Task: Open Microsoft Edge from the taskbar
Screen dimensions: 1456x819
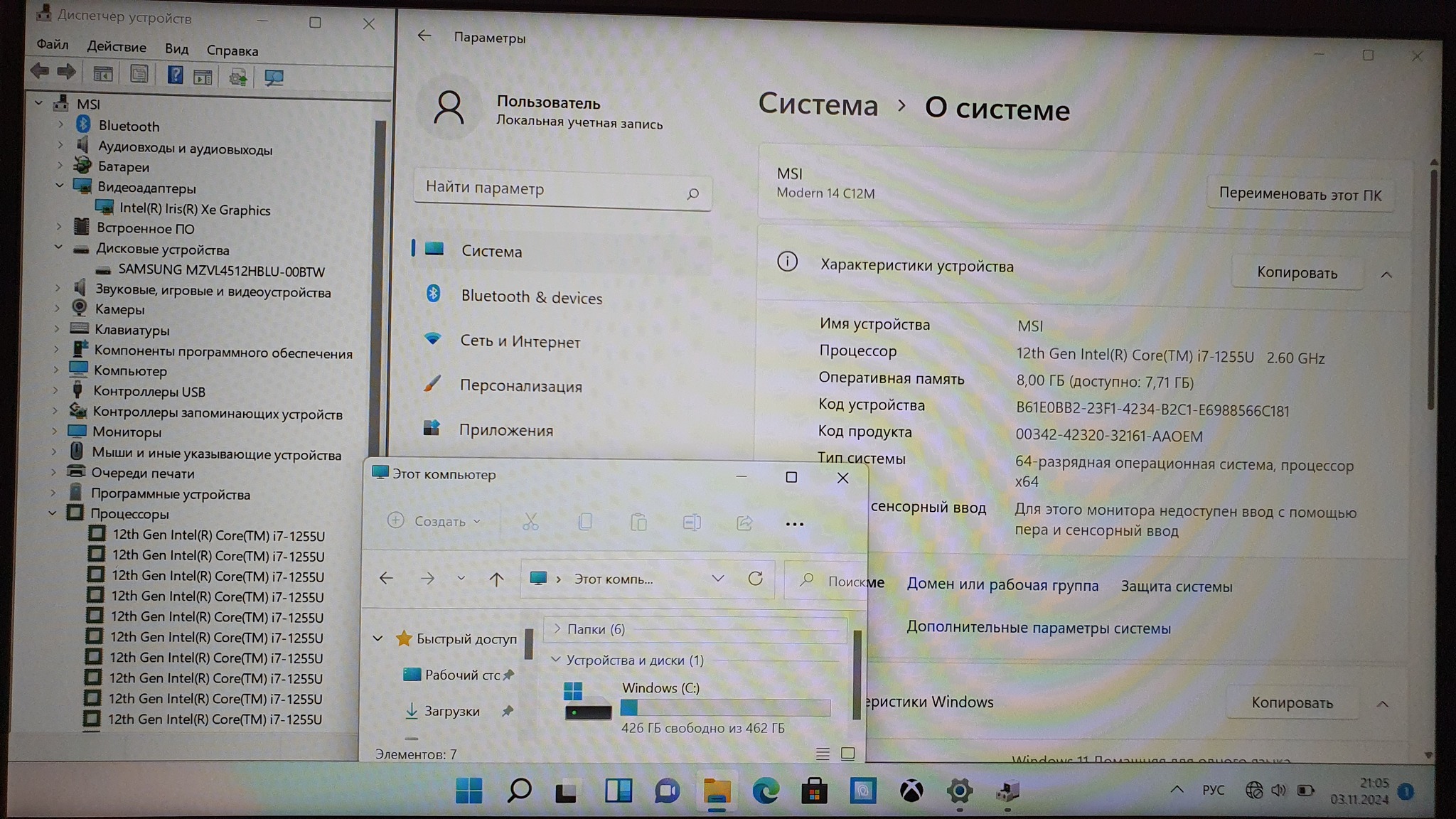Action: [765, 791]
